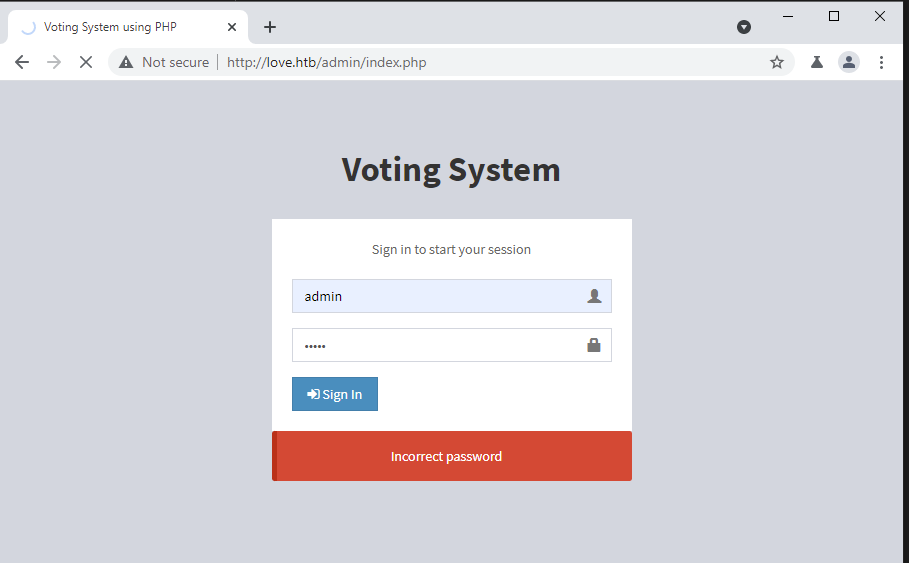The height and width of the screenshot is (563, 909).
Task: Click the circular dropdown arrow in title bar
Action: [744, 27]
